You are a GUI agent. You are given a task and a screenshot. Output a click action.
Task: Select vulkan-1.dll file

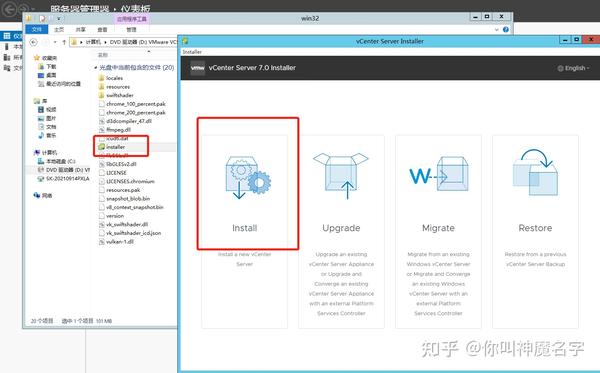pos(116,242)
